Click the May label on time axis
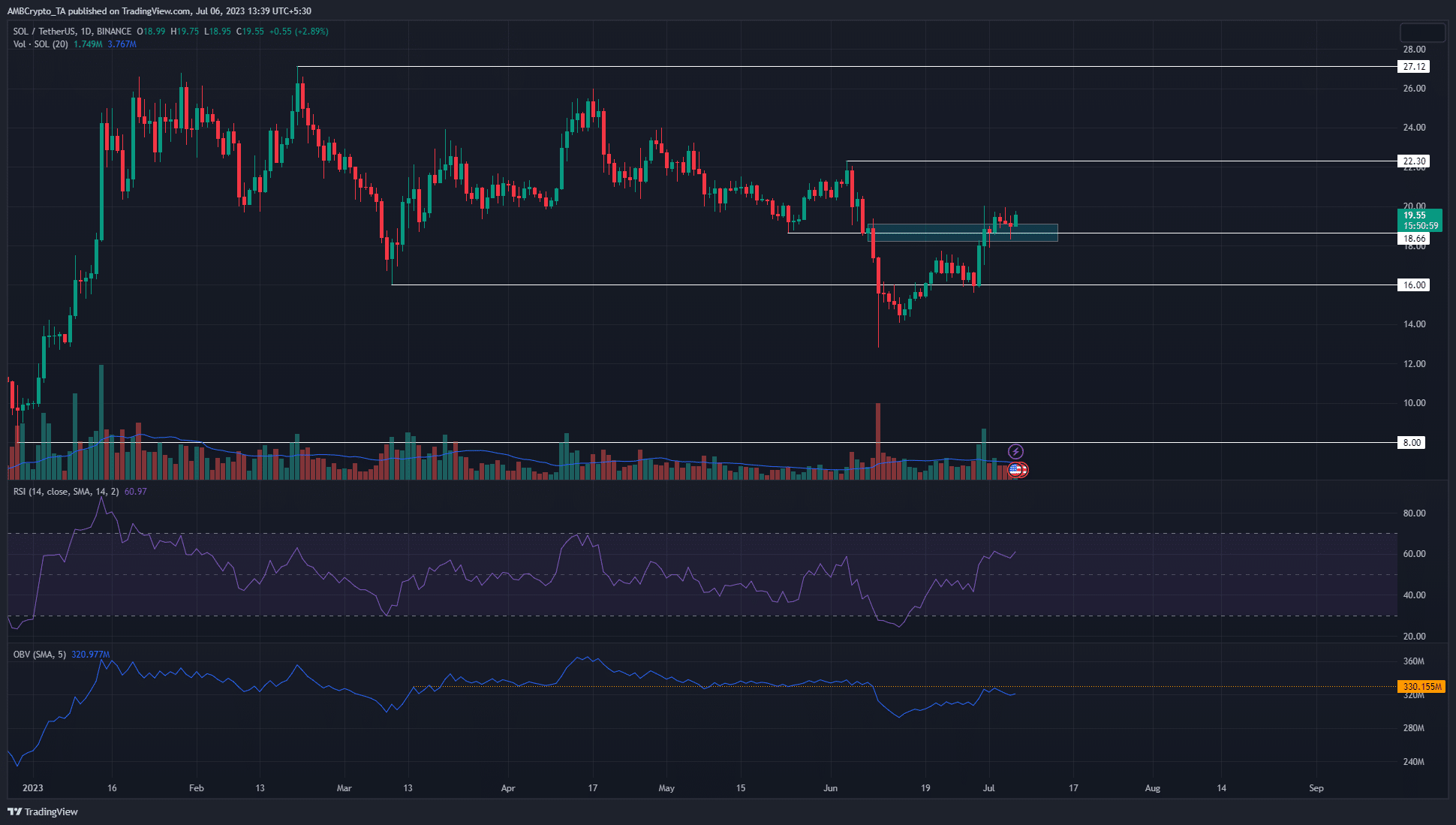Viewport: 1456px width, 825px height. pyautogui.click(x=666, y=788)
